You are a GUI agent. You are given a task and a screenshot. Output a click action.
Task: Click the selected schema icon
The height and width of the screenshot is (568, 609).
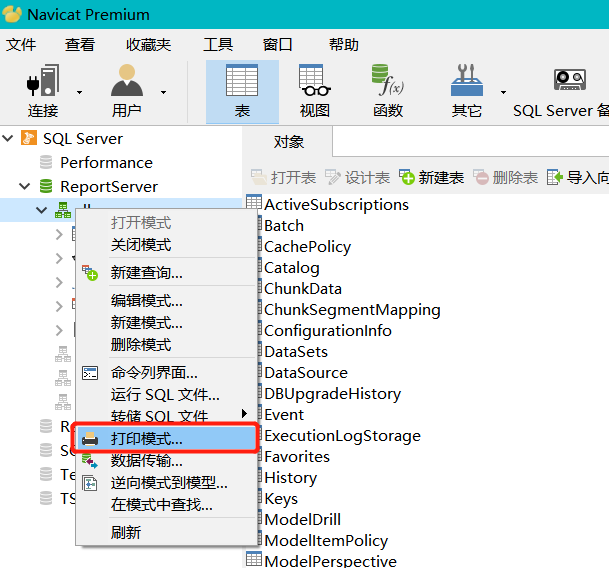pos(63,210)
